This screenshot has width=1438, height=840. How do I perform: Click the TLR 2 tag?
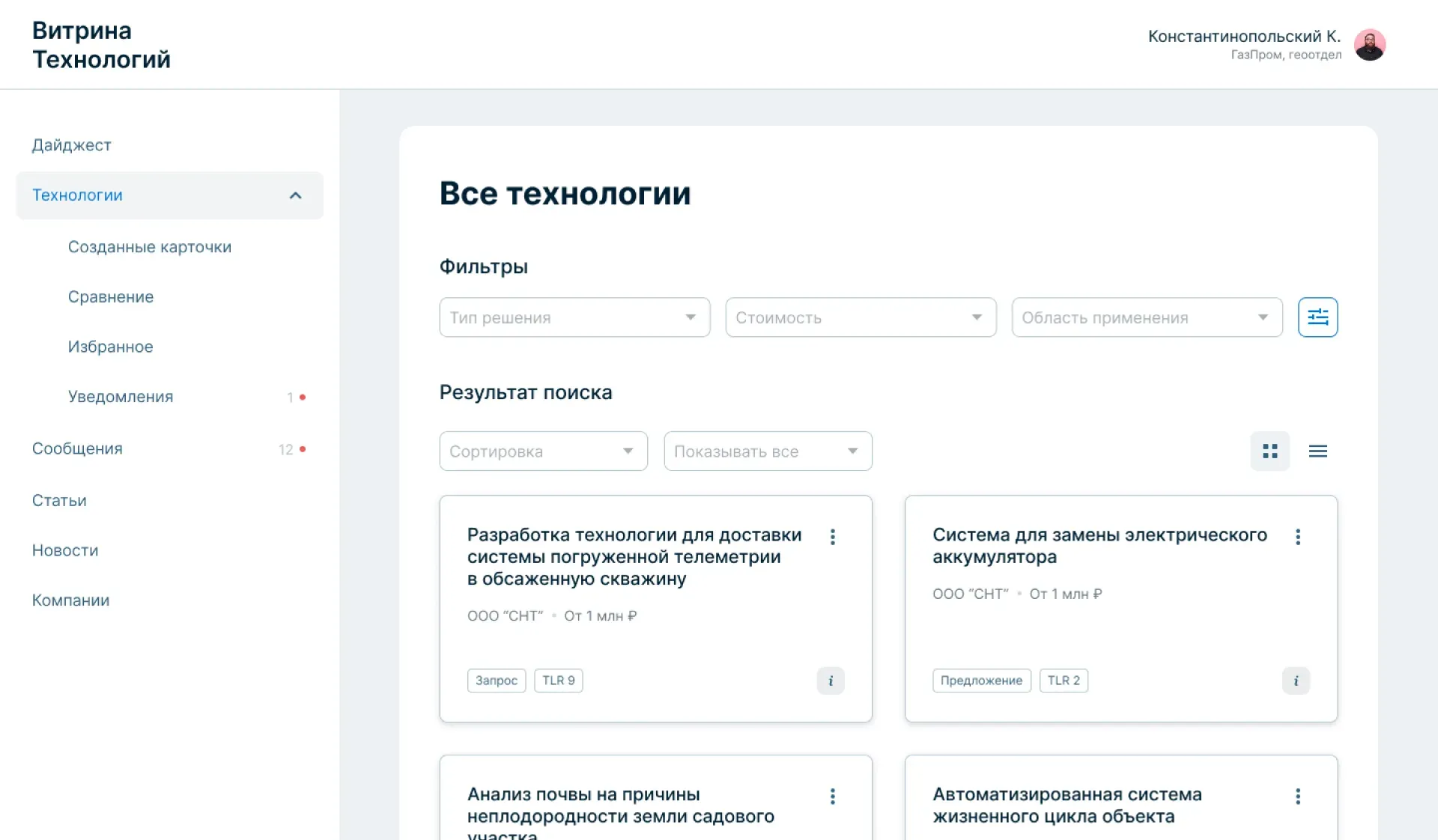point(1064,681)
